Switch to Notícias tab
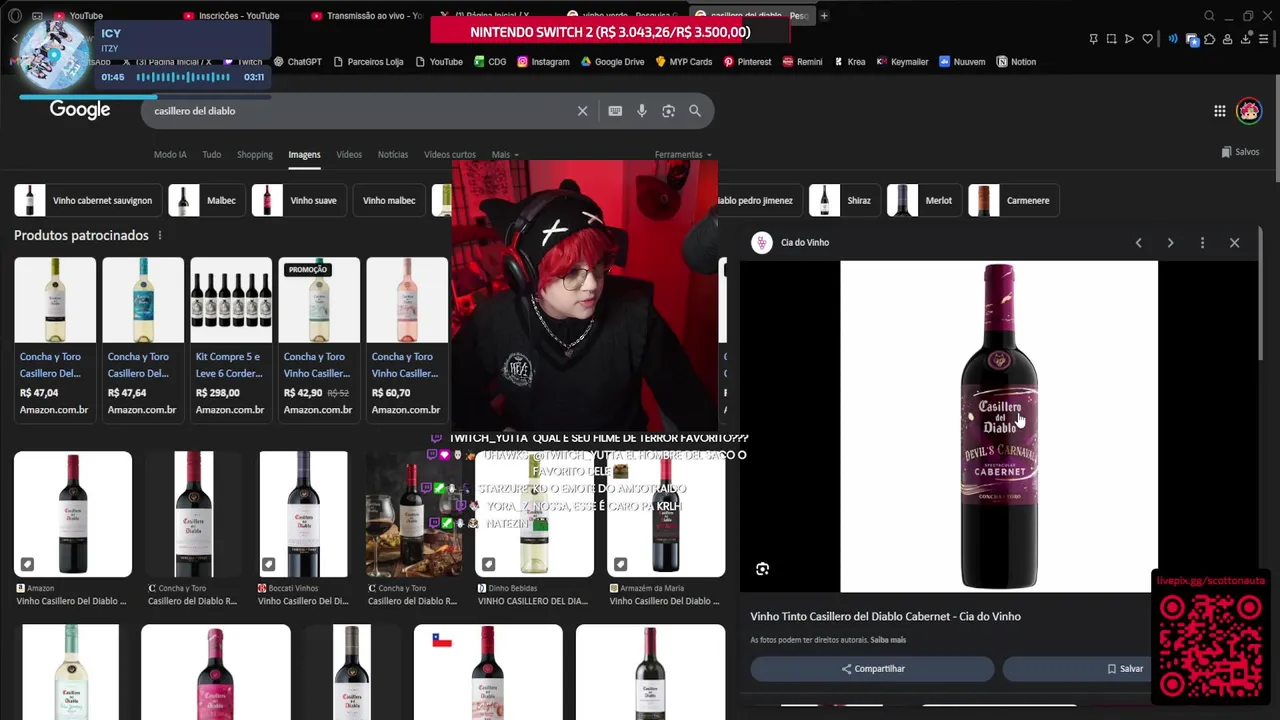The height and width of the screenshot is (720, 1280). point(393,155)
